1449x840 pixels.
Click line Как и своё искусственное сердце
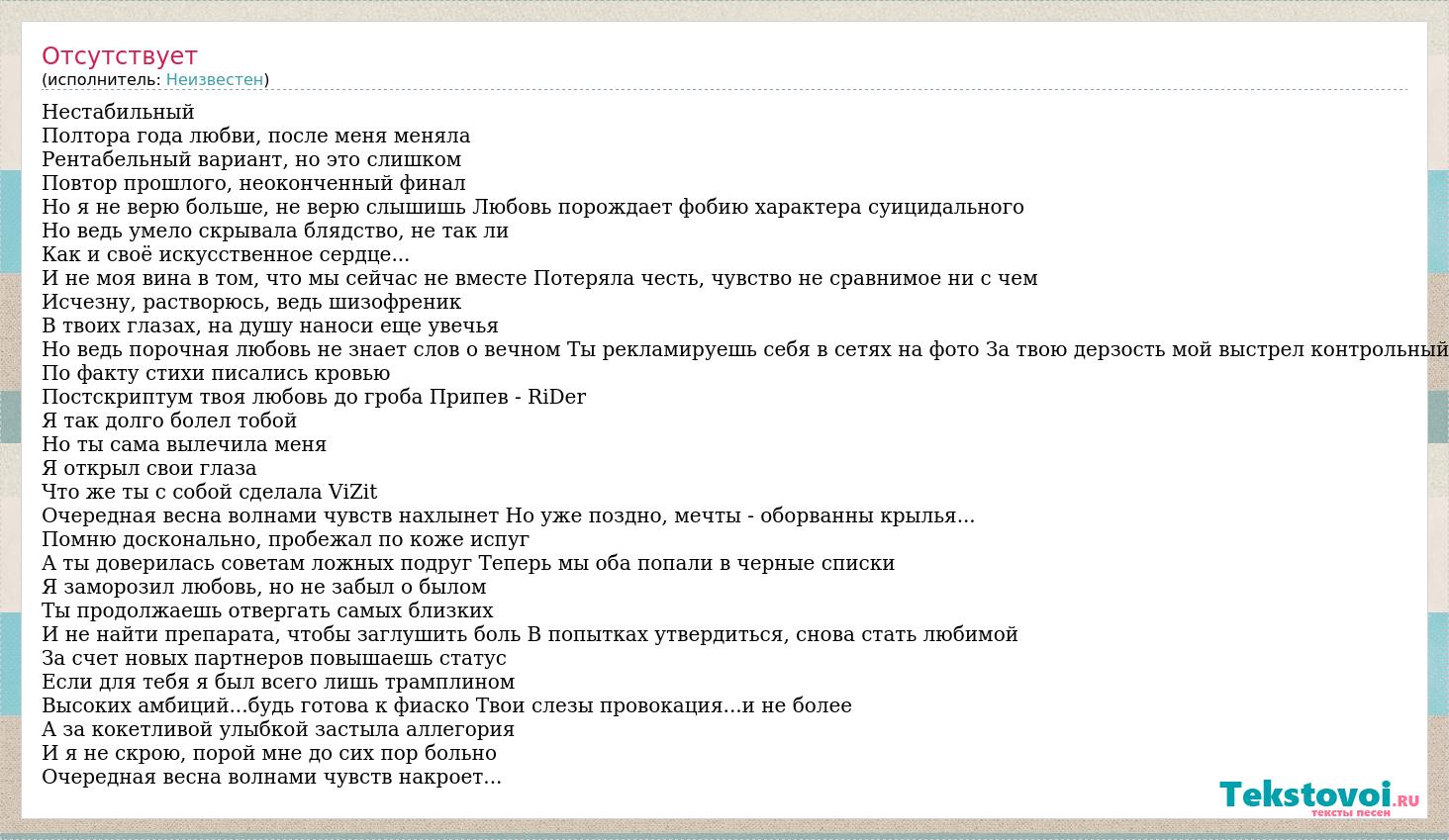(x=226, y=254)
